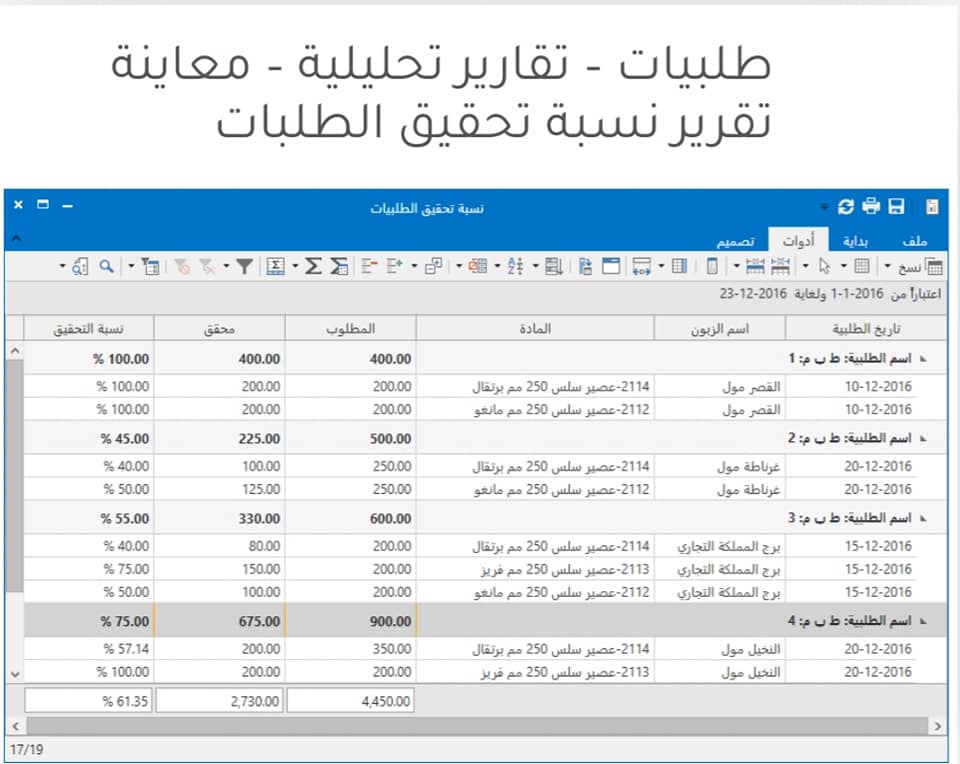The height and width of the screenshot is (764, 960).
Task: Click the horizontal scrollbar right arrow
Action: click(938, 727)
